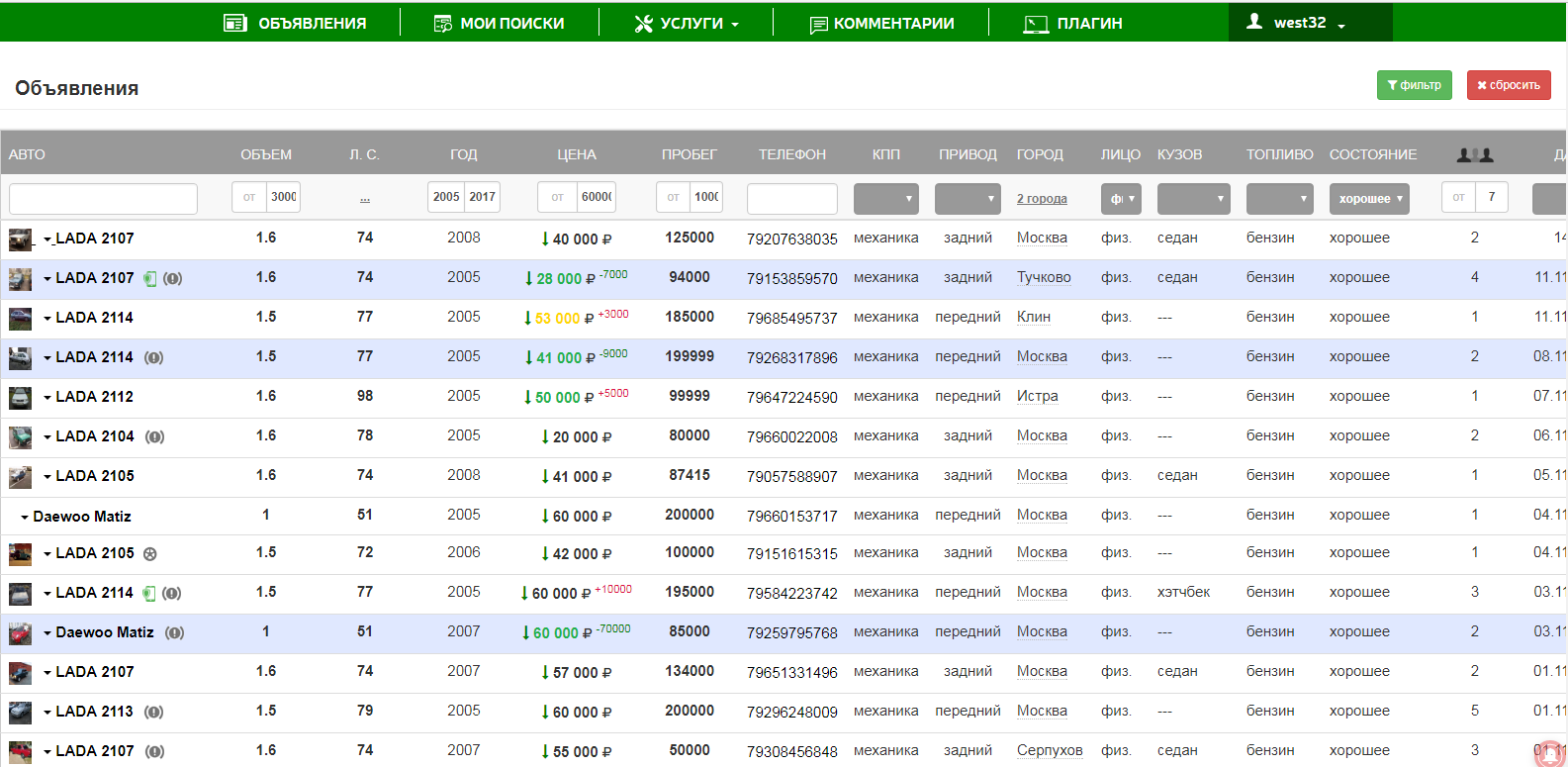Open the КПП transmission filter dropdown
Viewport: 1568px width, 767px height.
885,198
